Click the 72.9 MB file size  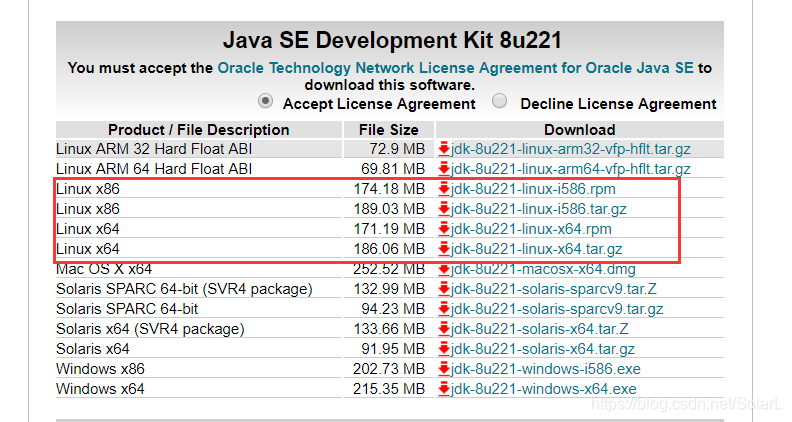[397, 149]
